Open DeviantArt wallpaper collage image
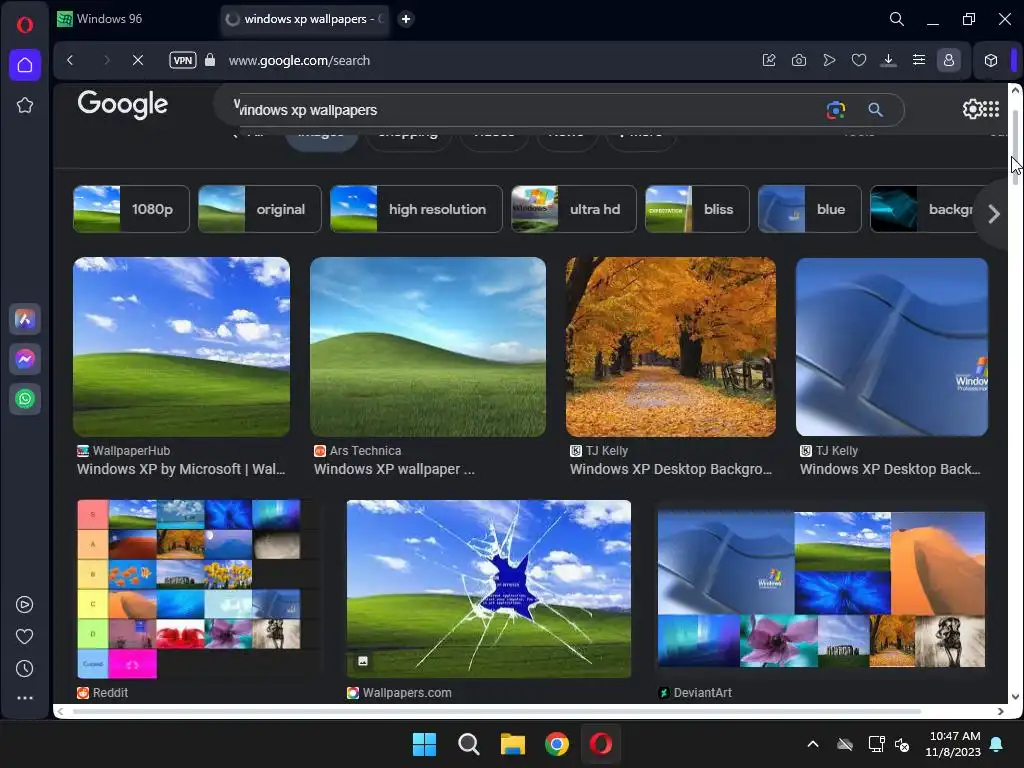 [x=821, y=589]
